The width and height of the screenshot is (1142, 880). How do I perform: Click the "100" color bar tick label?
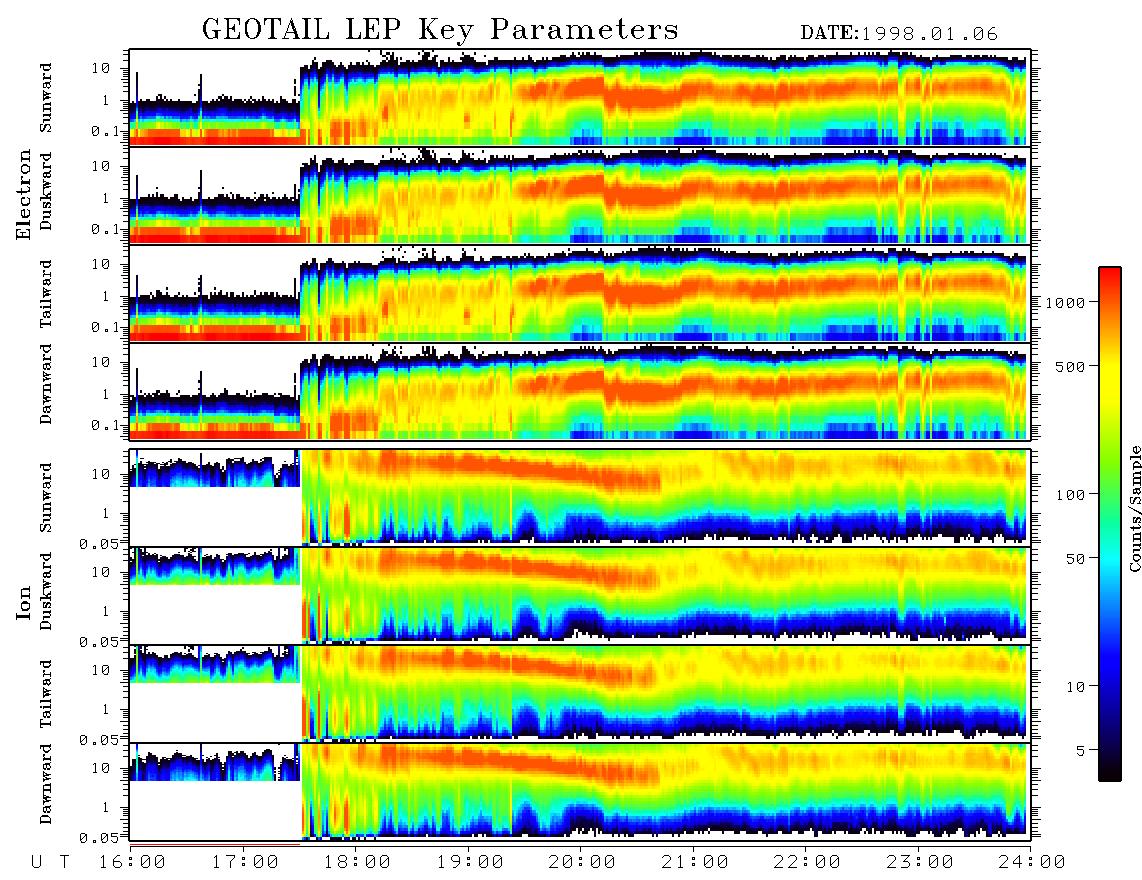[1071, 495]
